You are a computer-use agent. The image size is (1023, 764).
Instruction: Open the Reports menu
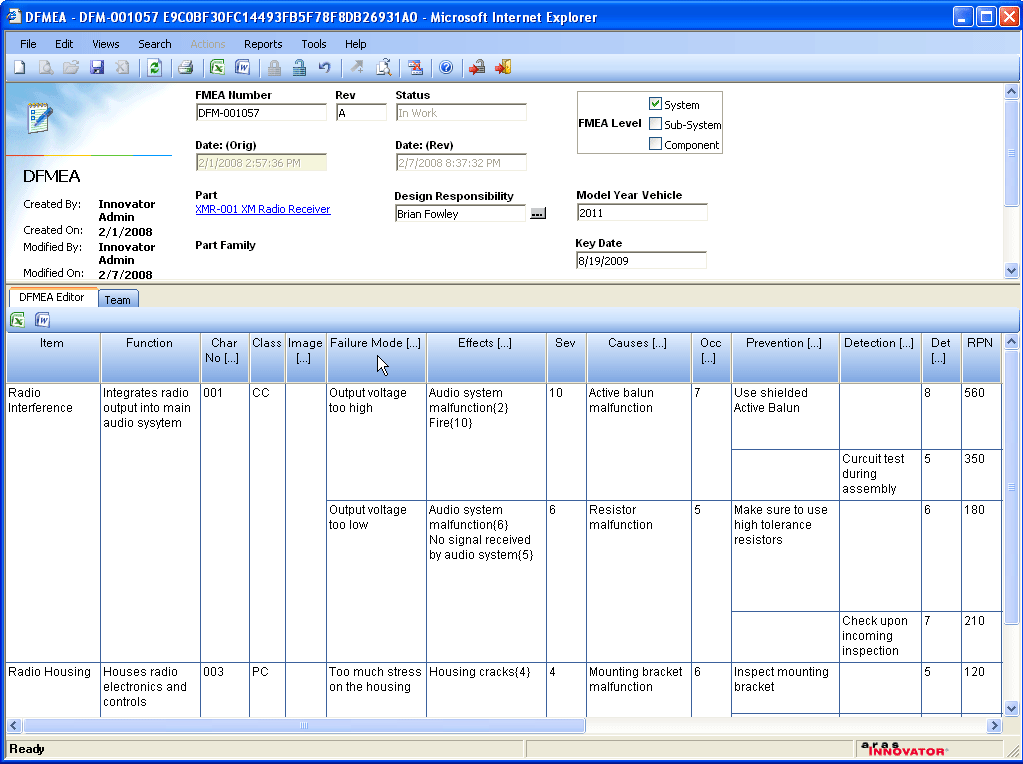coord(263,44)
